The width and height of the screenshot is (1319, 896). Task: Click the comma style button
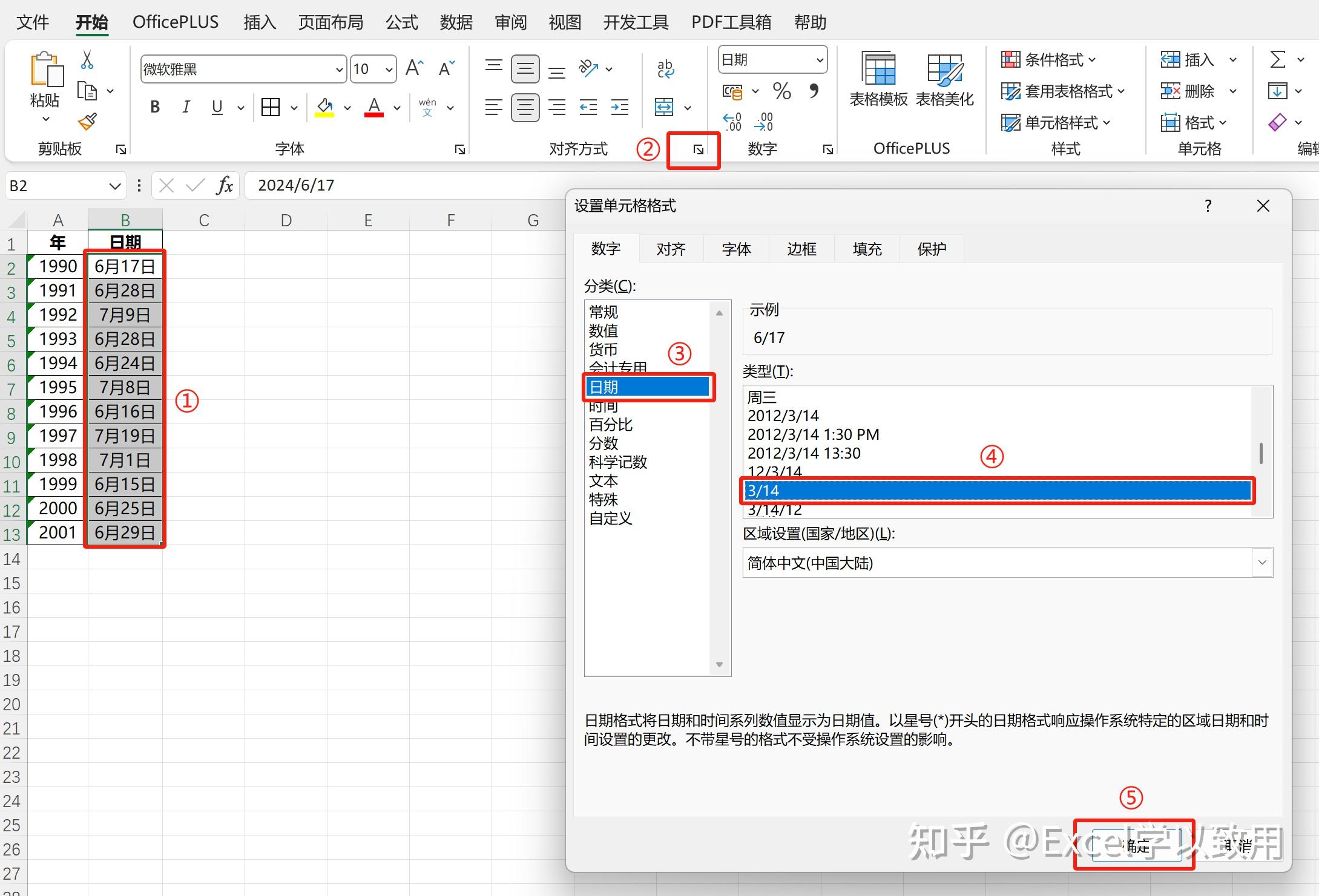click(x=814, y=91)
